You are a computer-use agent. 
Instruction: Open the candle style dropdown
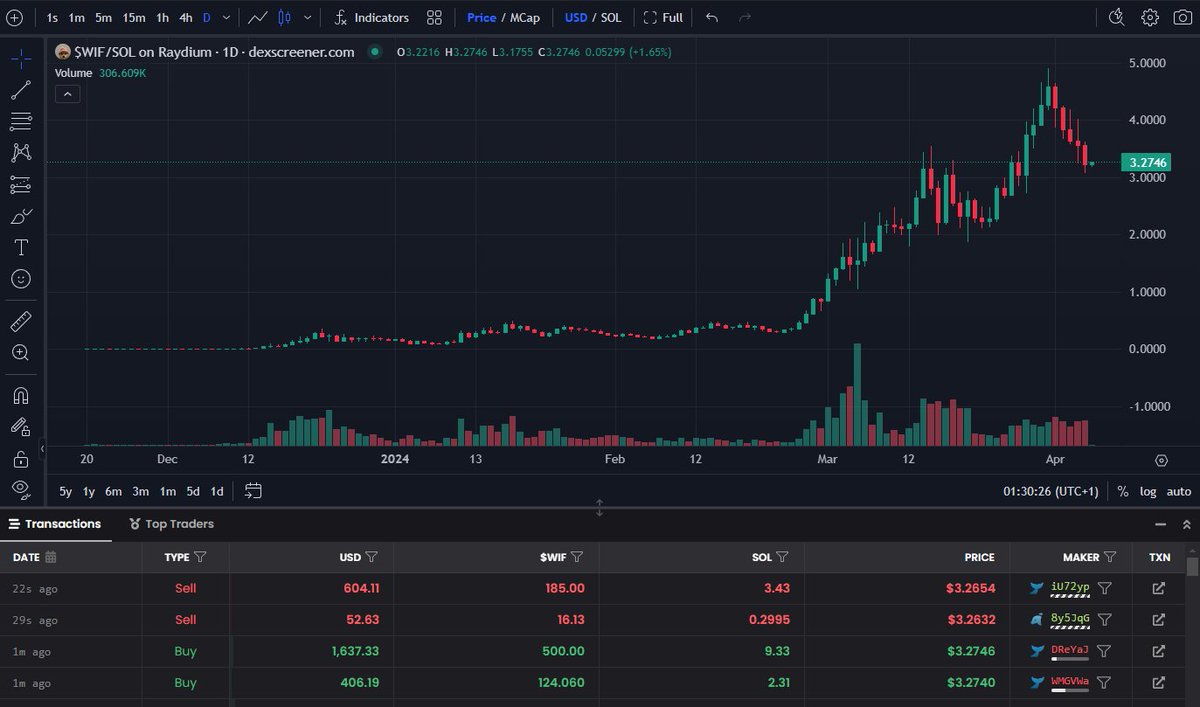pyautogui.click(x=307, y=17)
